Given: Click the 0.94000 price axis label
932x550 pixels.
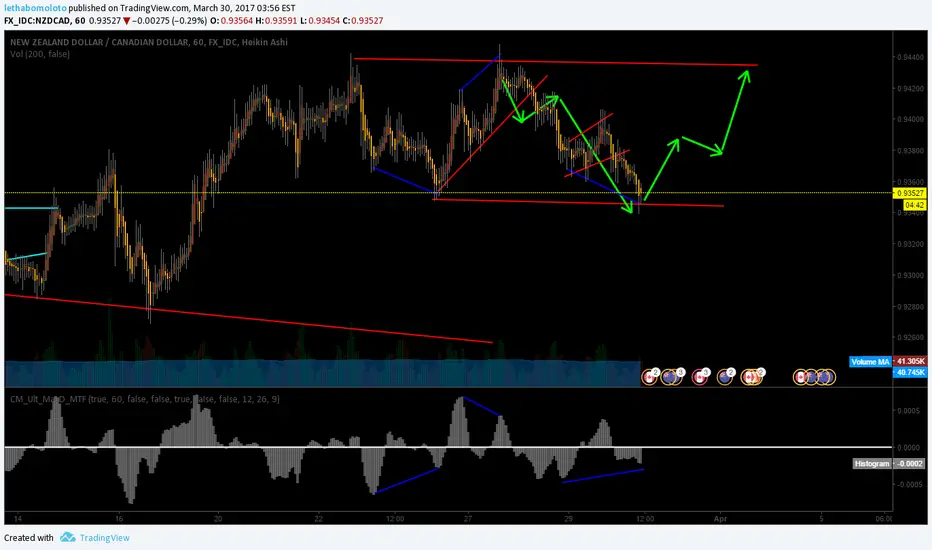Looking at the screenshot, I should [910, 120].
